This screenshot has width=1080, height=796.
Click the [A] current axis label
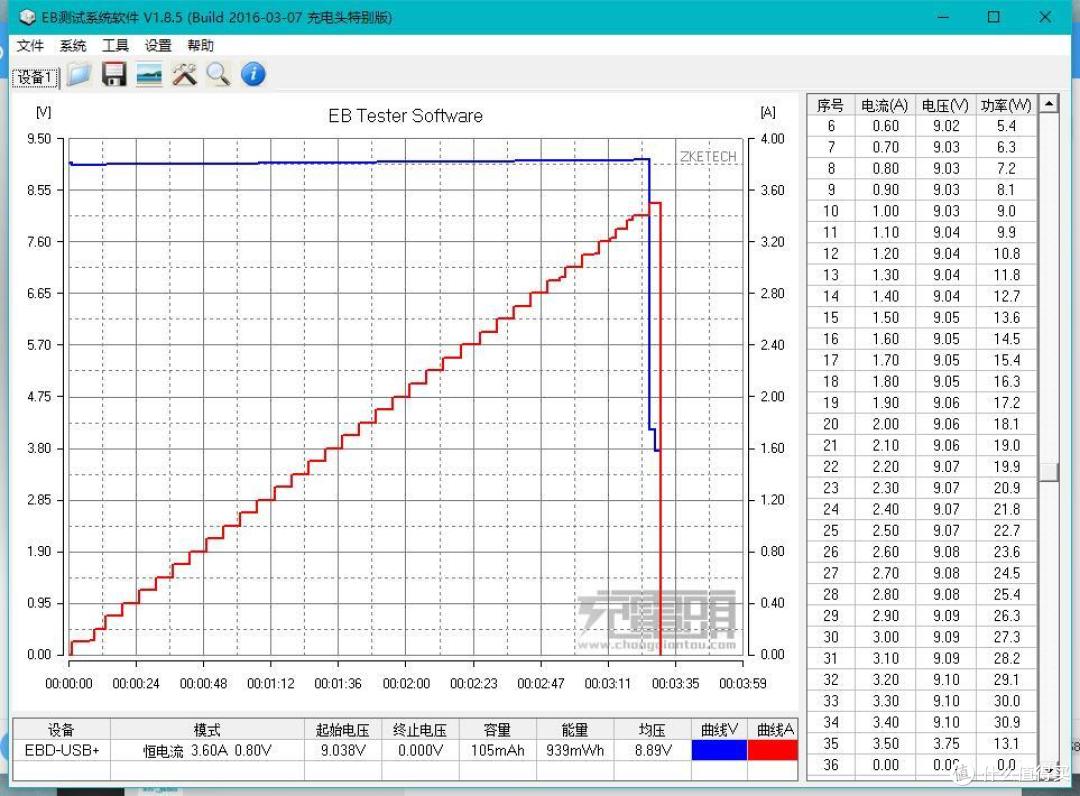768,112
